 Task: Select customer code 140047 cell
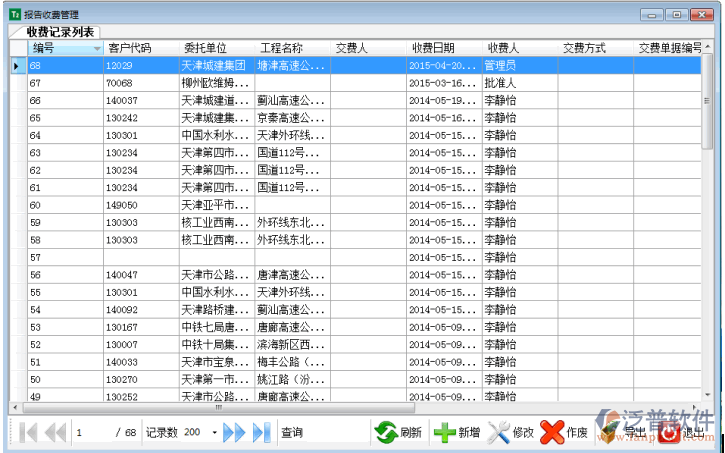point(141,275)
